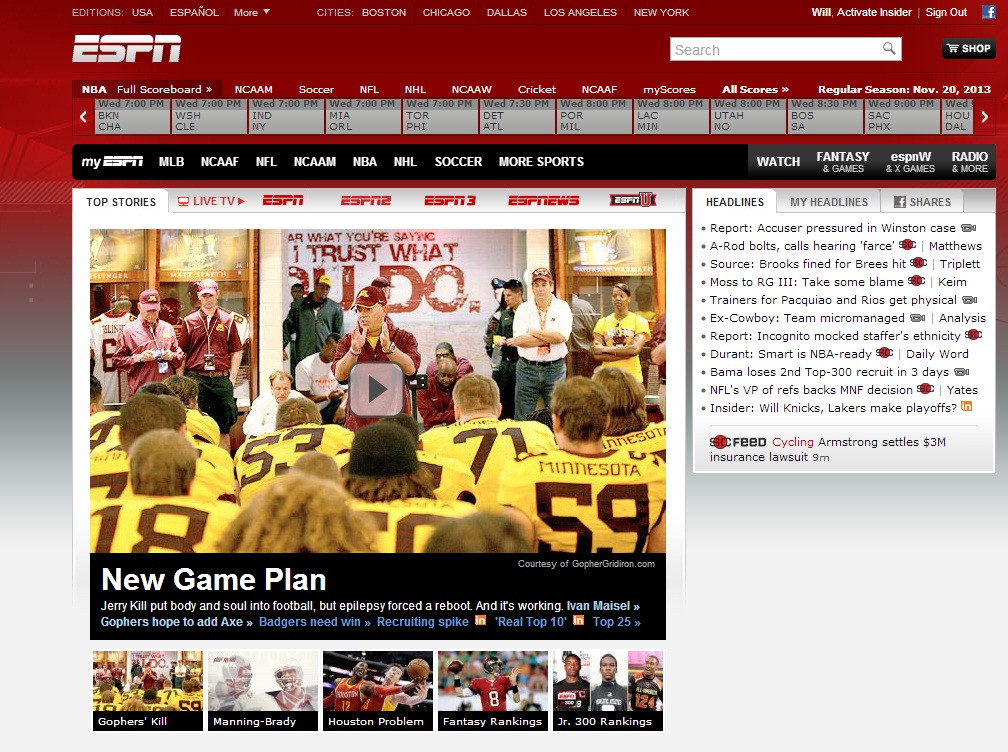Open Jr. 300 Rankings thumbnail
The width and height of the screenshot is (1008, 752).
tap(608, 690)
